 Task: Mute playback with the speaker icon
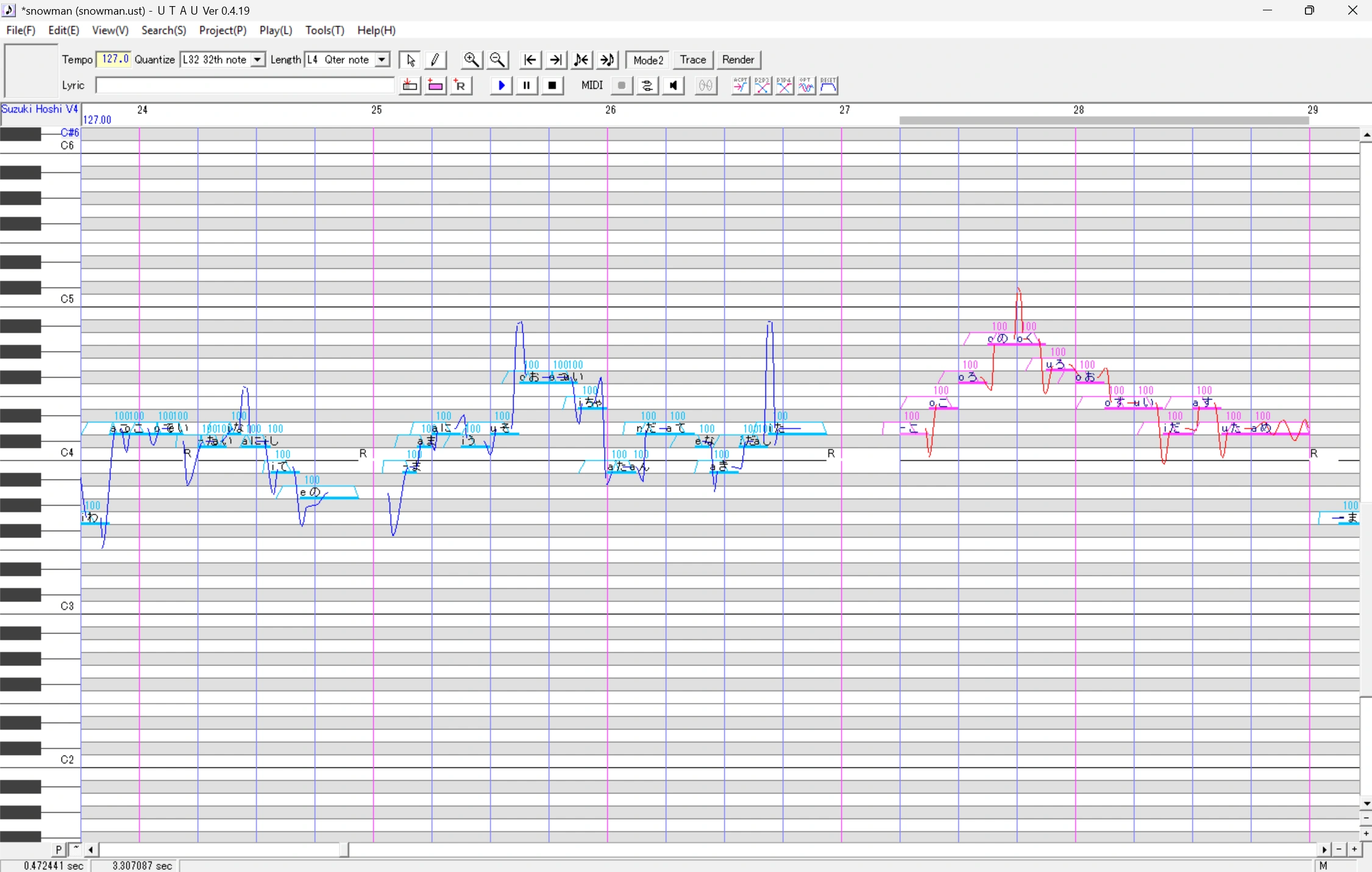click(672, 86)
